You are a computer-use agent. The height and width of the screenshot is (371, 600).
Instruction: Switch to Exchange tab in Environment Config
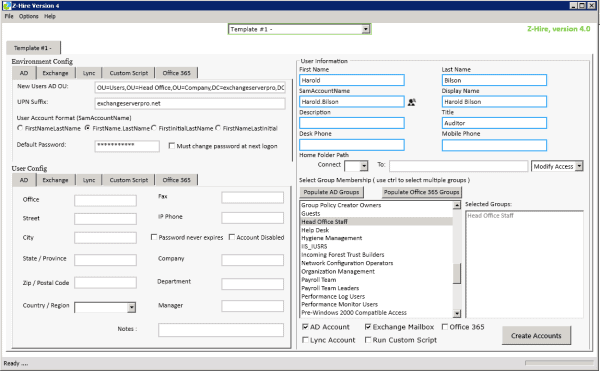click(x=55, y=73)
